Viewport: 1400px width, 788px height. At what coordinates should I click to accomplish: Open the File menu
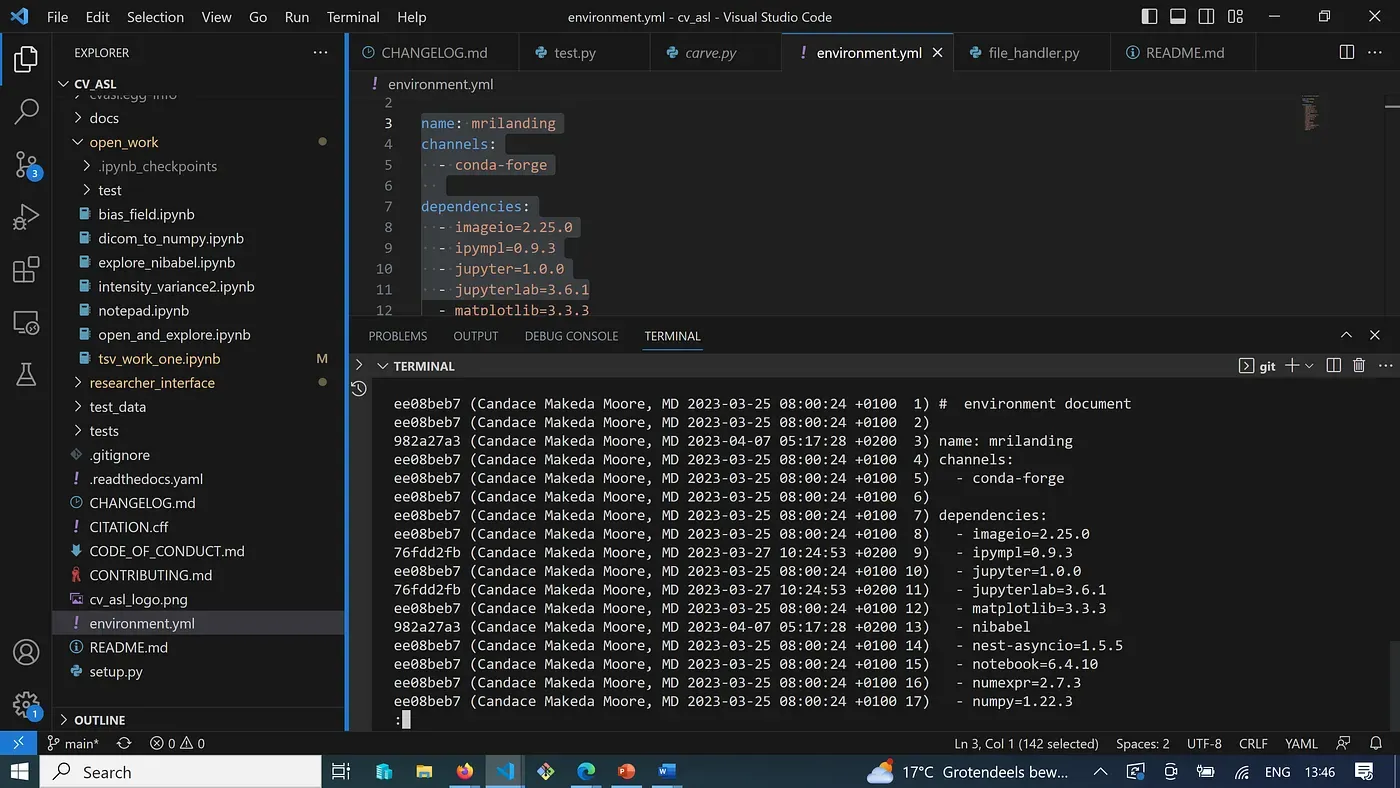tap(58, 17)
